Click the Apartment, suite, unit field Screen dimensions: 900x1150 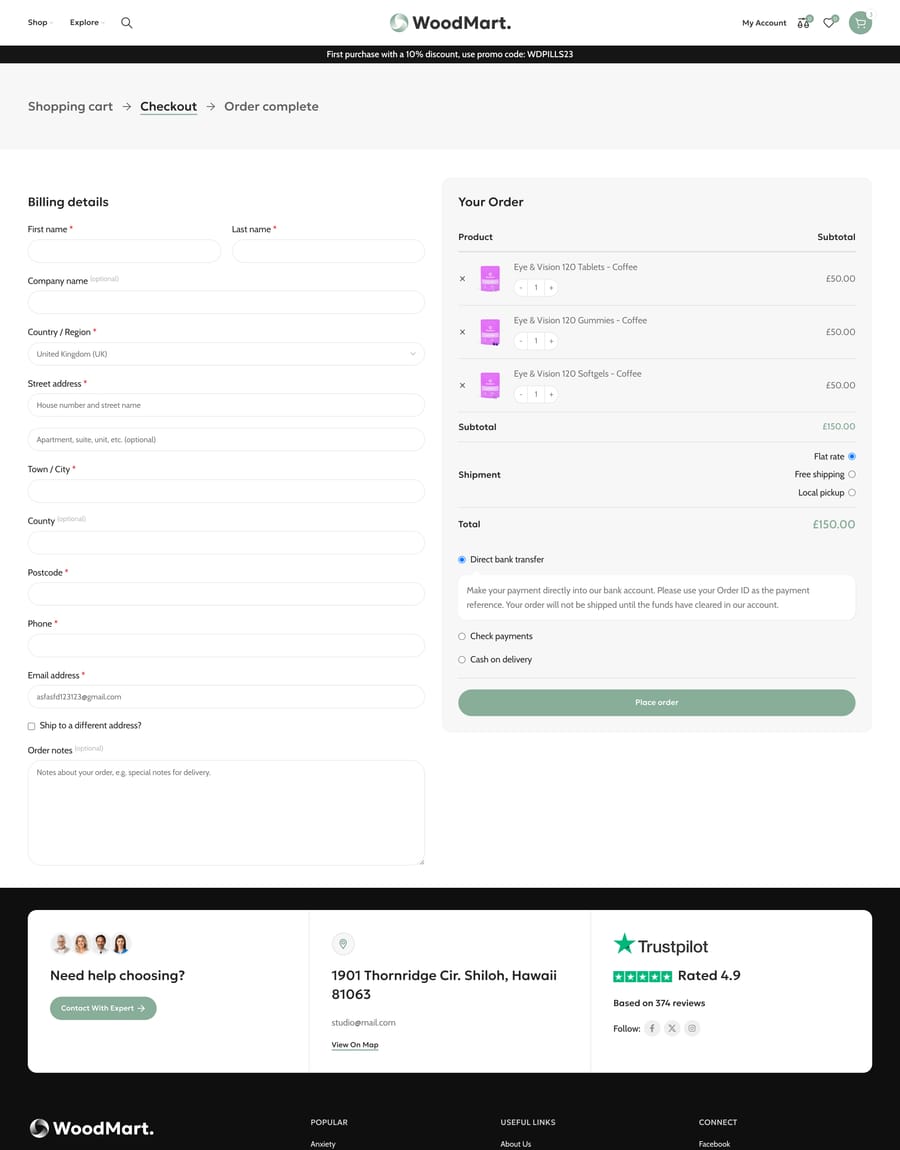pyautogui.click(x=226, y=439)
